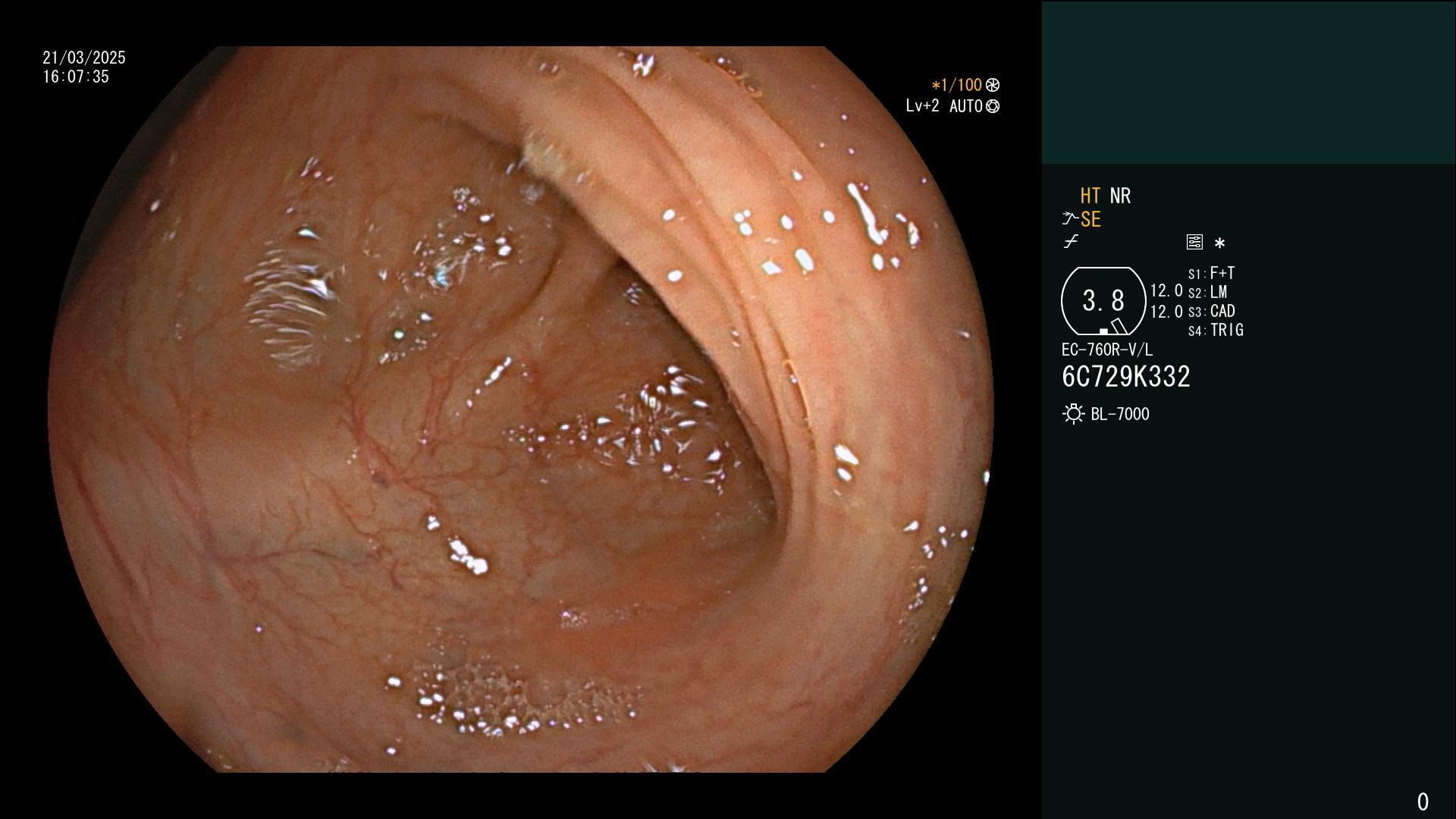
Task: Click the structure enhancement curve icon beside SE
Action: (x=1070, y=219)
